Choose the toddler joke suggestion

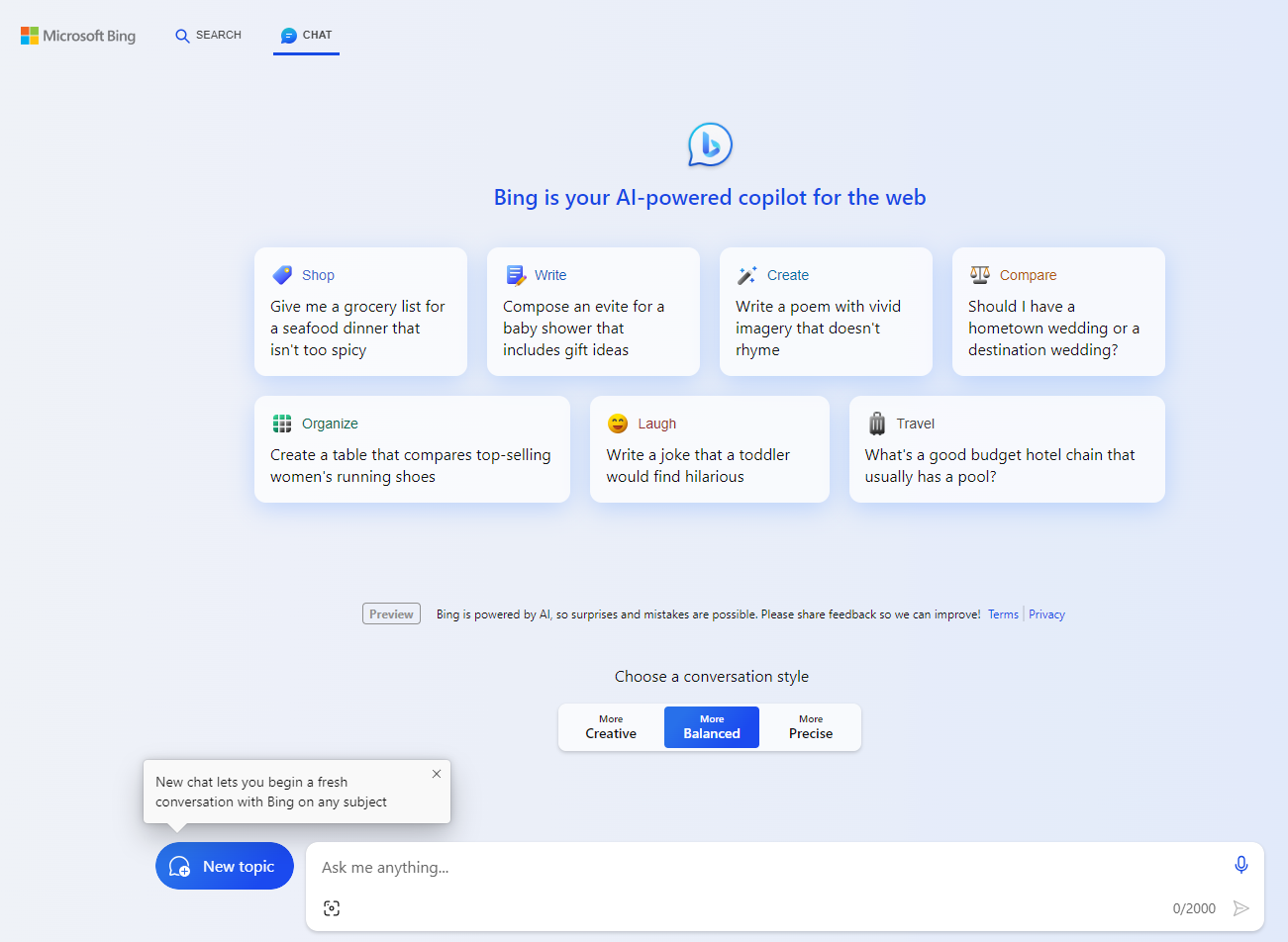(x=710, y=449)
